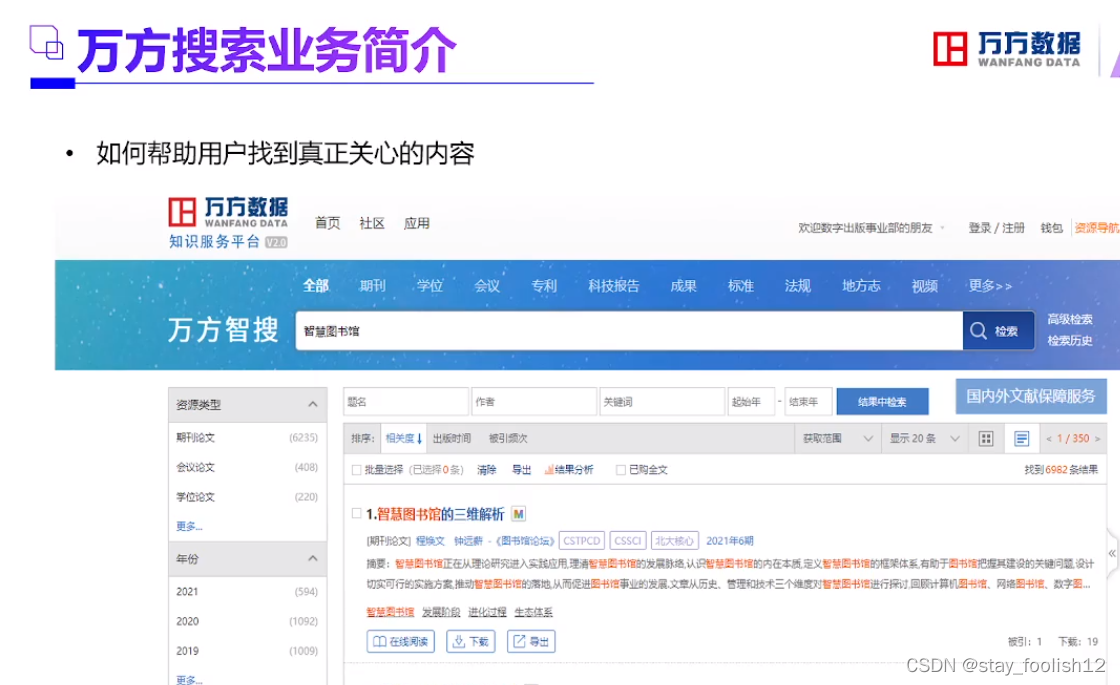The image size is (1120, 685).
Task: Select the 学位 search tab
Action: (x=429, y=286)
